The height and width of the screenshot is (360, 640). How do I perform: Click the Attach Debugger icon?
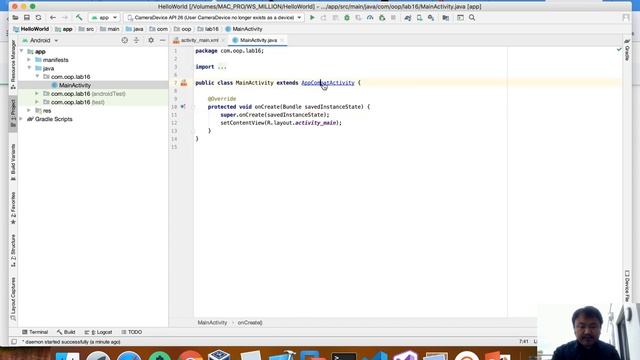(x=382, y=18)
